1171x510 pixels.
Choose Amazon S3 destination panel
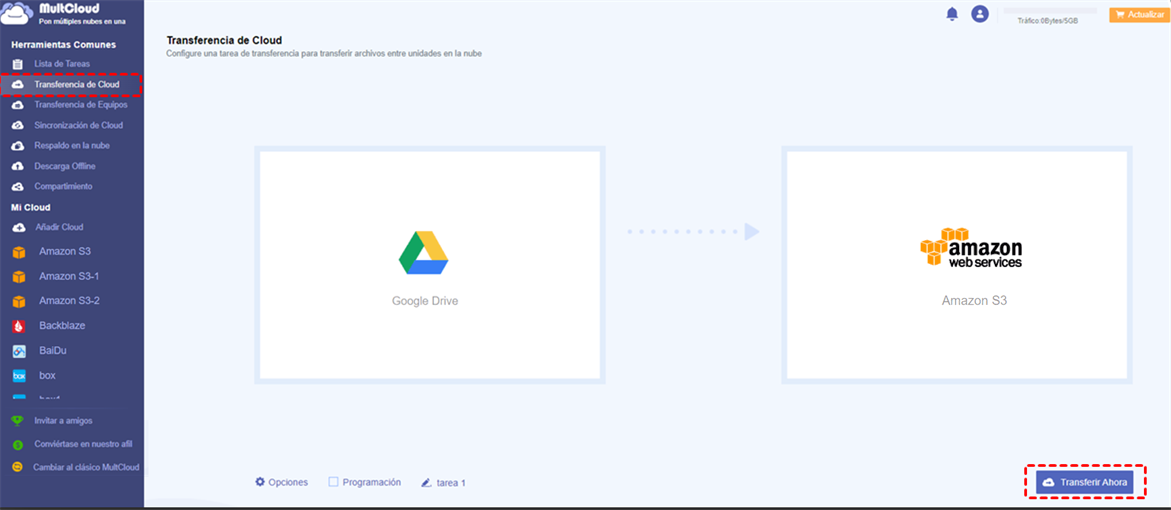tap(957, 265)
